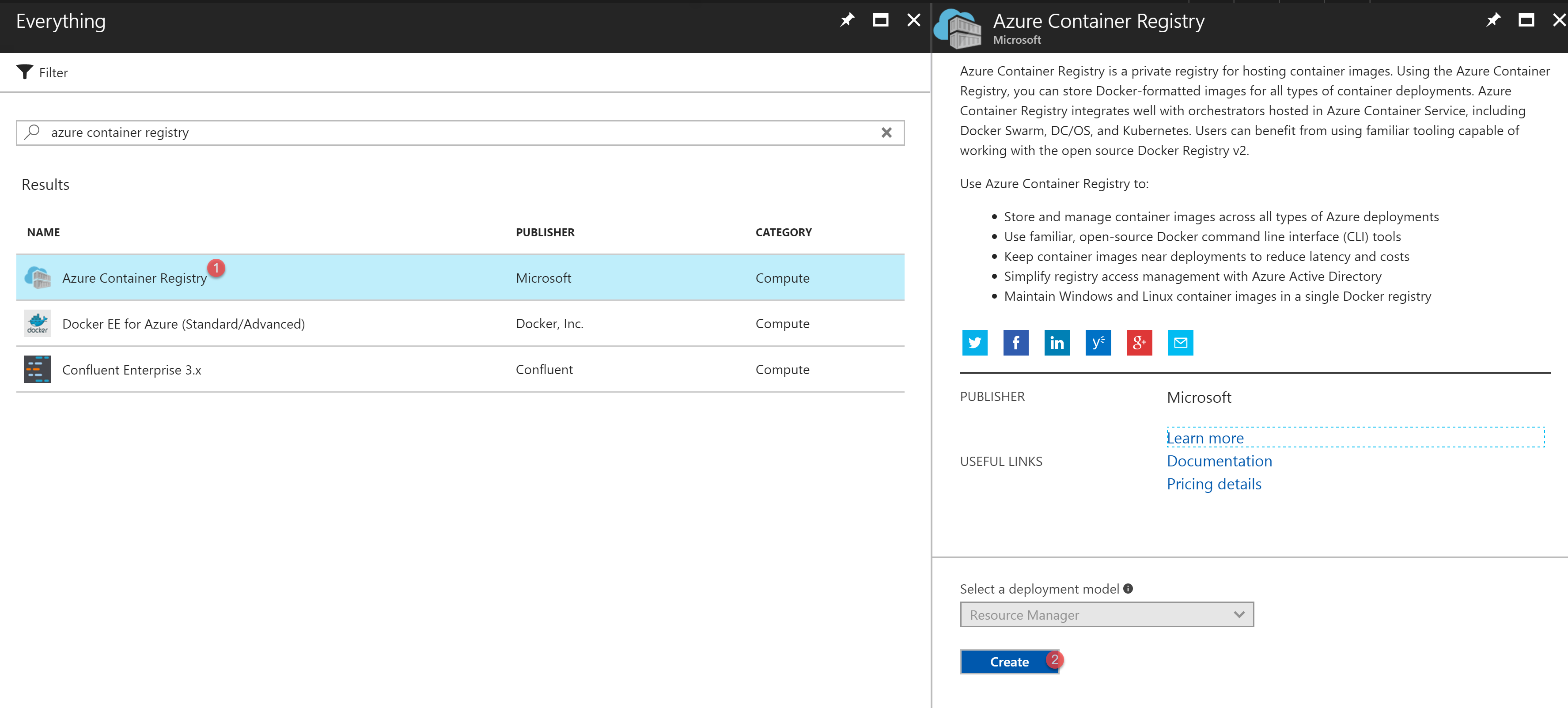Pin the Everything blade
This screenshot has width=1568, height=708.
847,20
